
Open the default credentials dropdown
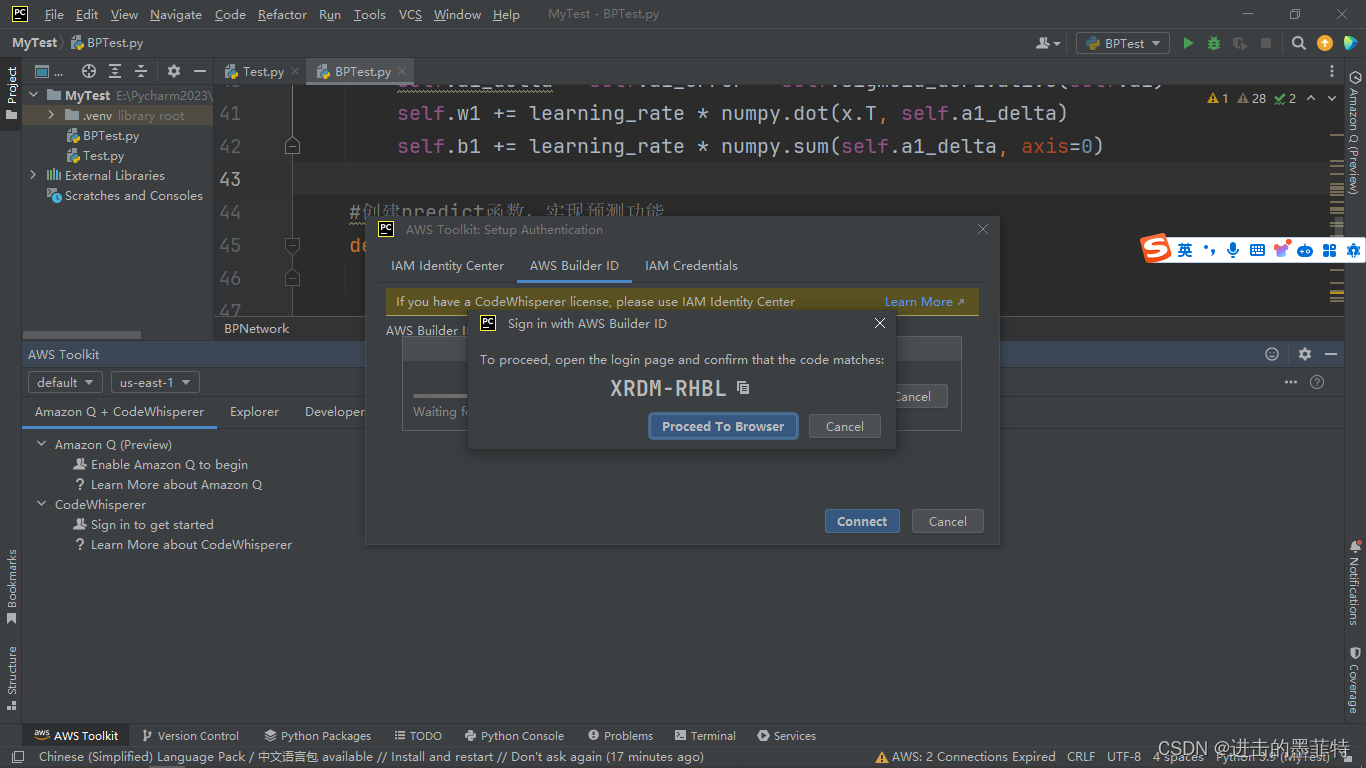tap(65, 382)
